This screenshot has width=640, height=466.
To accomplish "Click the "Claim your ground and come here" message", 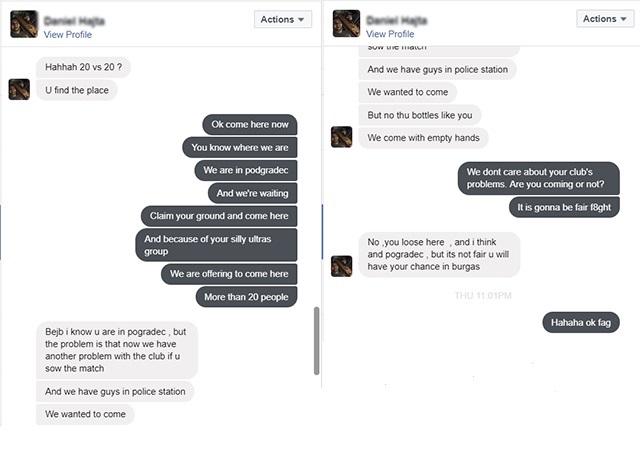I will 219,216.
